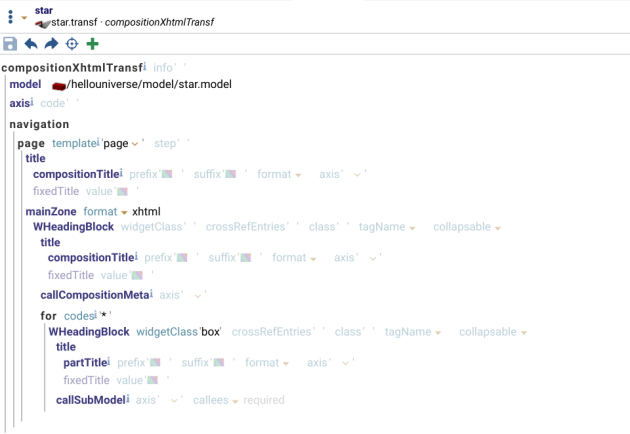
Task: Click the red star.model file icon
Action: point(59,86)
